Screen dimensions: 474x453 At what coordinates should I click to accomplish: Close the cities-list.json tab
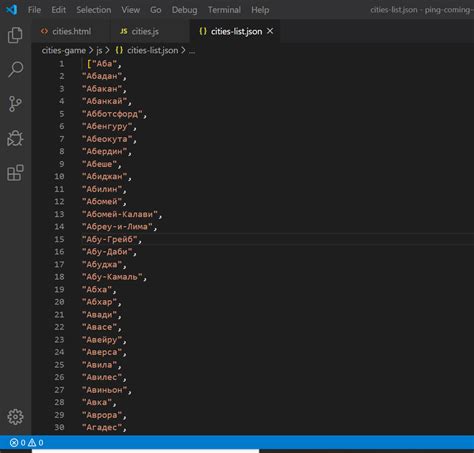(270, 31)
